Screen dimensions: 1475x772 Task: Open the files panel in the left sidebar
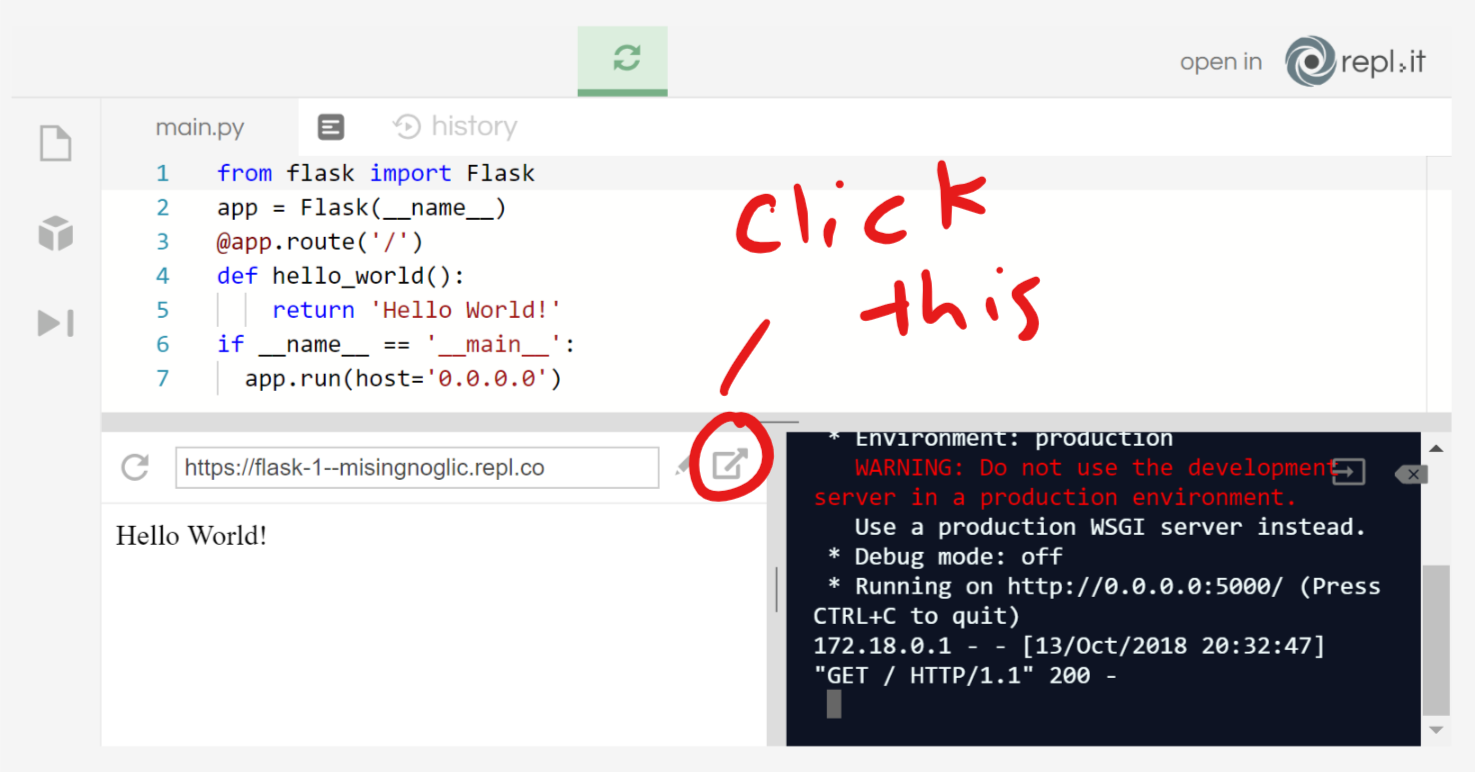click(x=54, y=143)
